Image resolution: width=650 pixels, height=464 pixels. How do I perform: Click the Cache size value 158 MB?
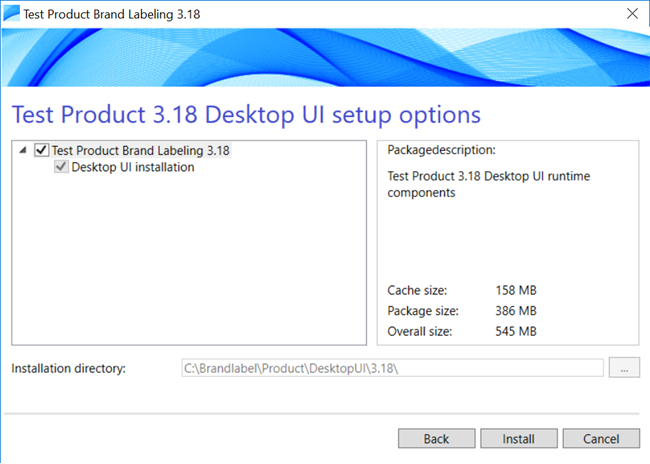(x=516, y=290)
